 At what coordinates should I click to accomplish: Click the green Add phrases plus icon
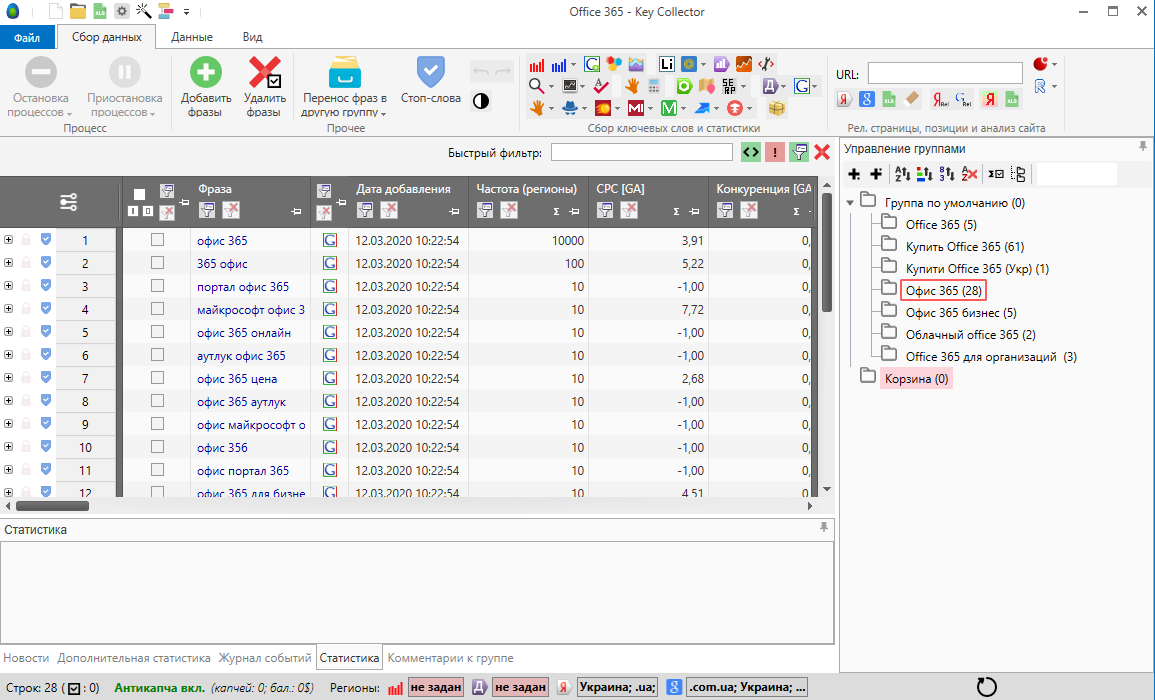(x=206, y=72)
